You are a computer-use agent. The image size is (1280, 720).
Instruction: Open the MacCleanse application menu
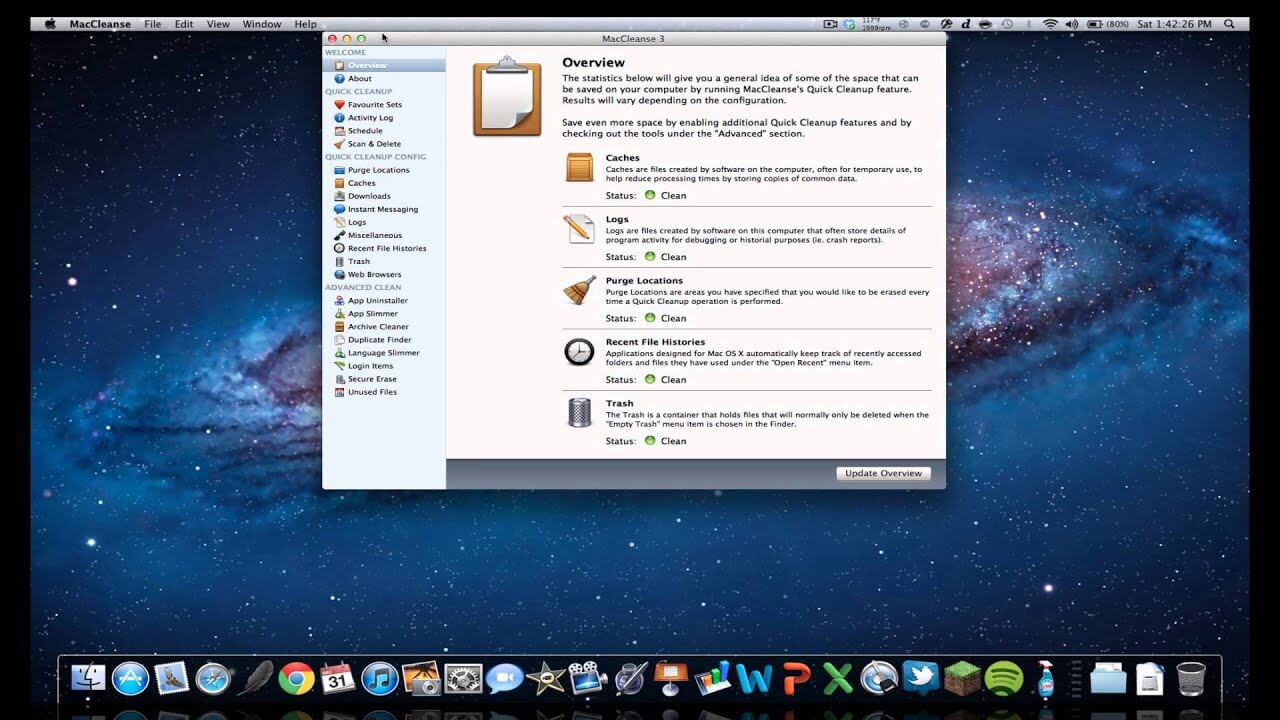[x=100, y=24]
